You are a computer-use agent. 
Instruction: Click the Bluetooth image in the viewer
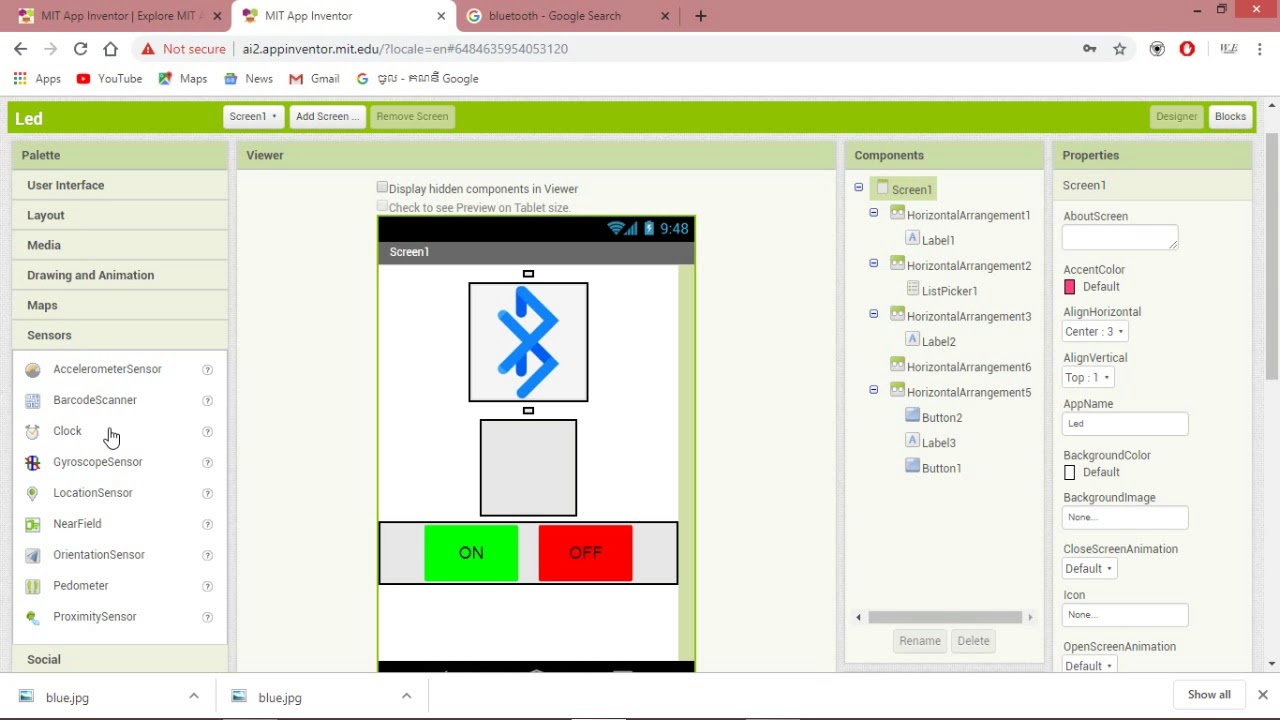click(x=528, y=342)
